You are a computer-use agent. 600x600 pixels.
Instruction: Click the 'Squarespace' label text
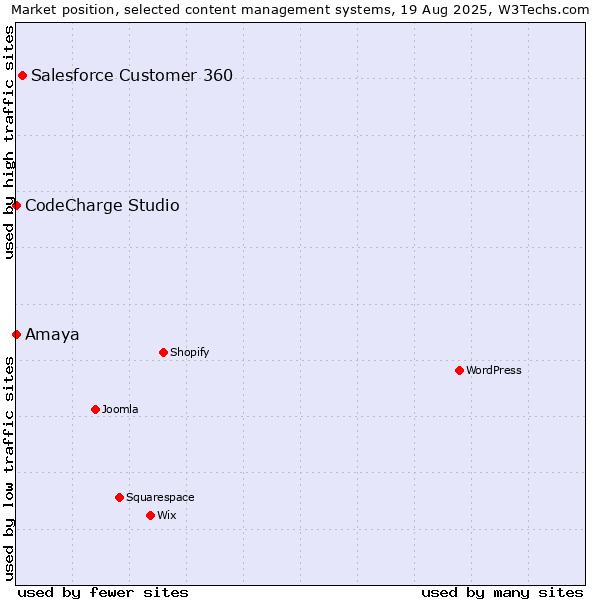pos(160,497)
